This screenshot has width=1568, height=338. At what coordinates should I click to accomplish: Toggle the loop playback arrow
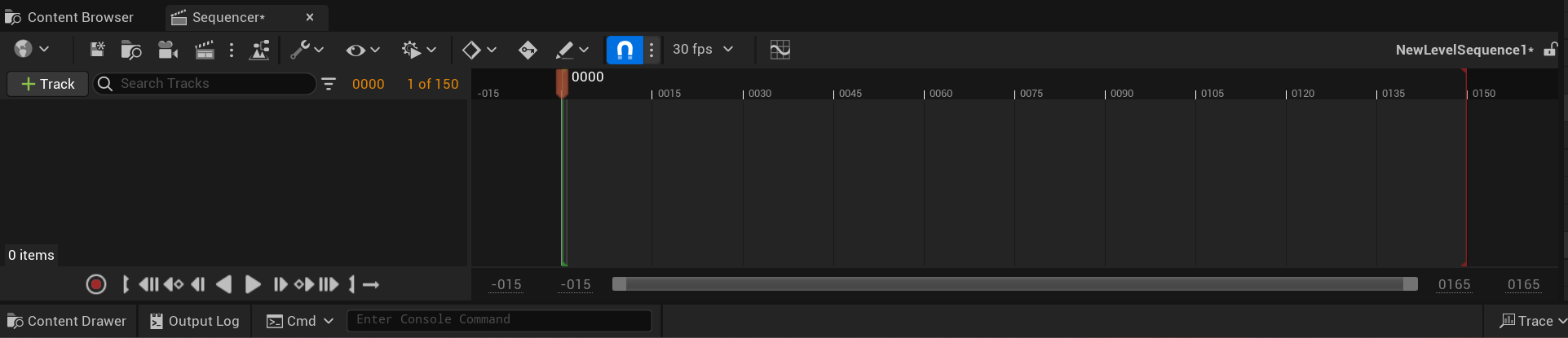[x=371, y=284]
